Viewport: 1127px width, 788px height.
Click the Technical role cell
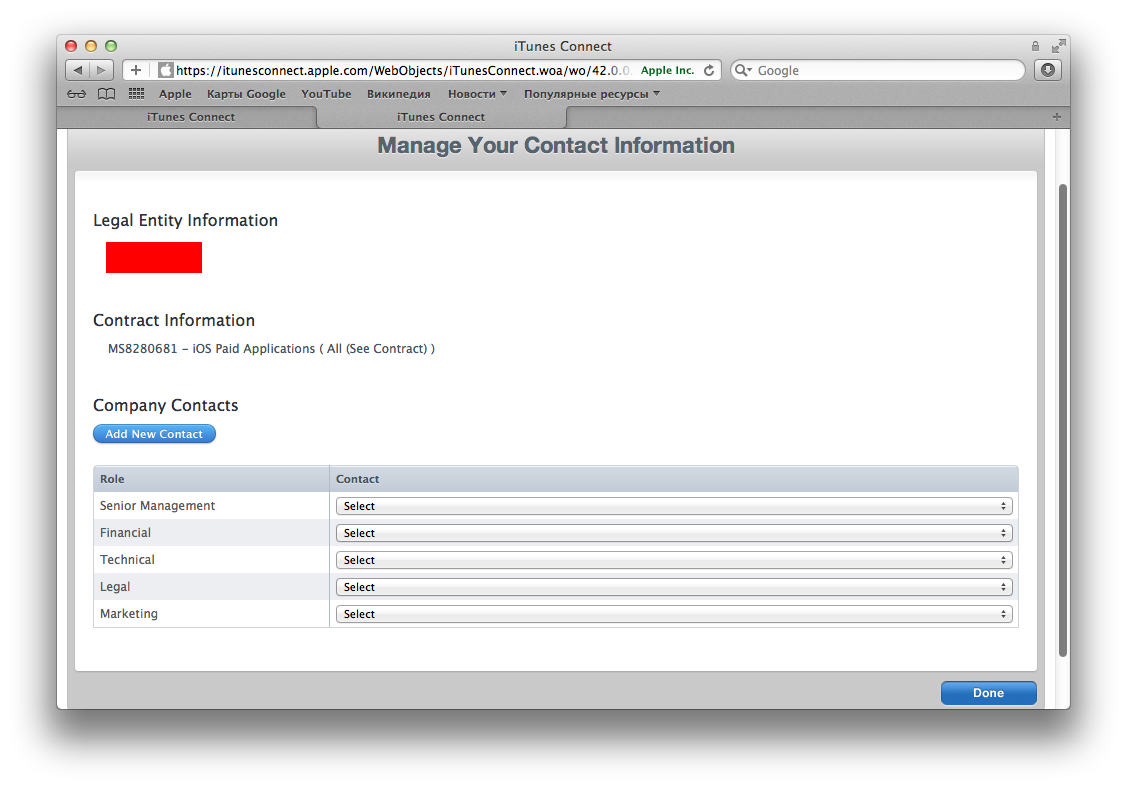pos(211,559)
